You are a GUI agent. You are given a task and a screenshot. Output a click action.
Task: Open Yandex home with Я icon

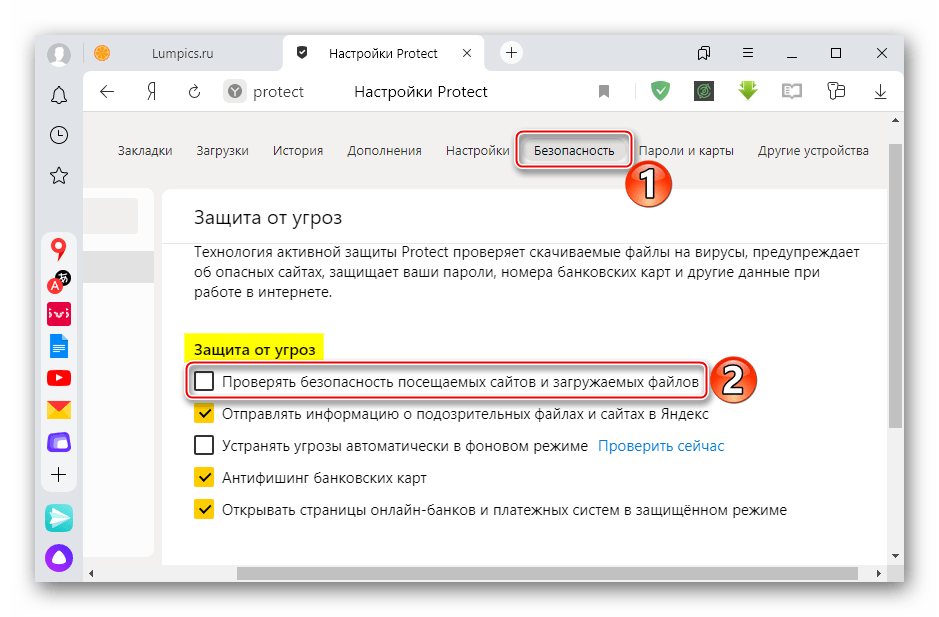pos(152,92)
